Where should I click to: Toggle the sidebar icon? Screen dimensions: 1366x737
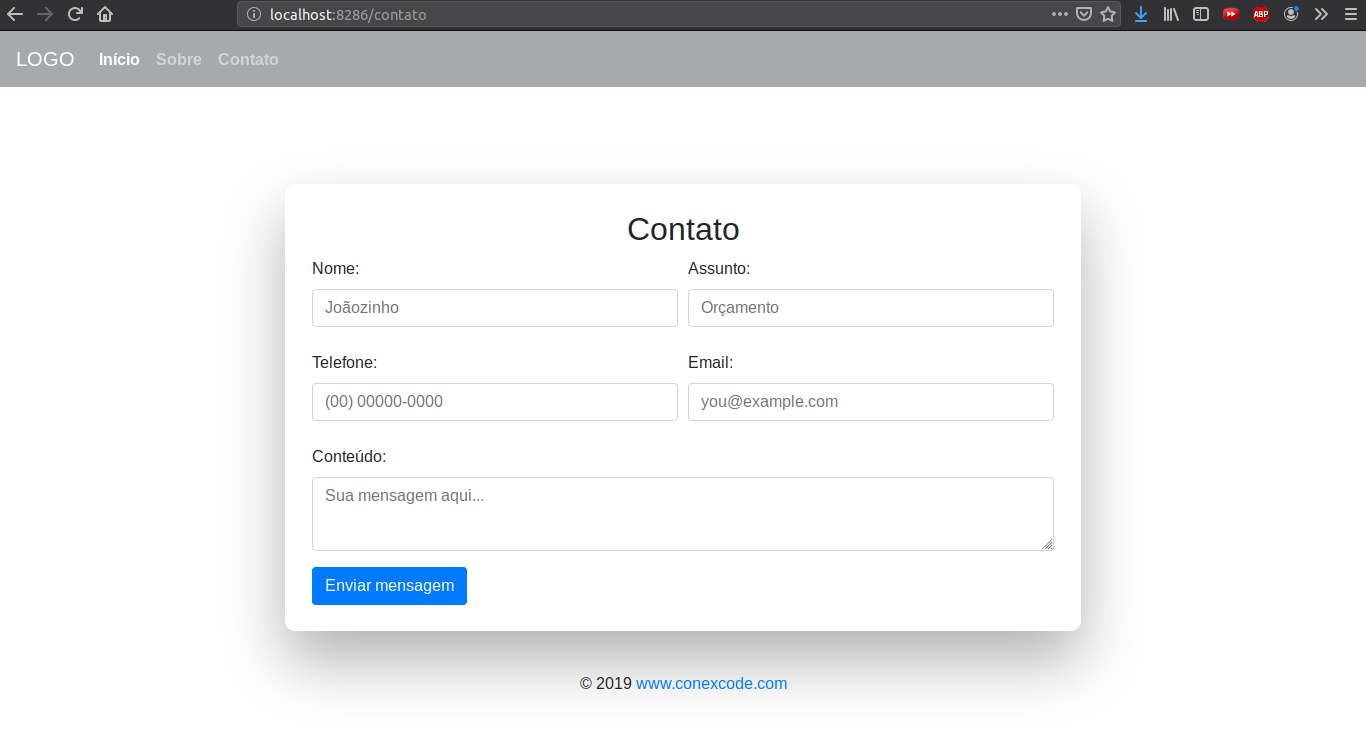[x=1201, y=14]
